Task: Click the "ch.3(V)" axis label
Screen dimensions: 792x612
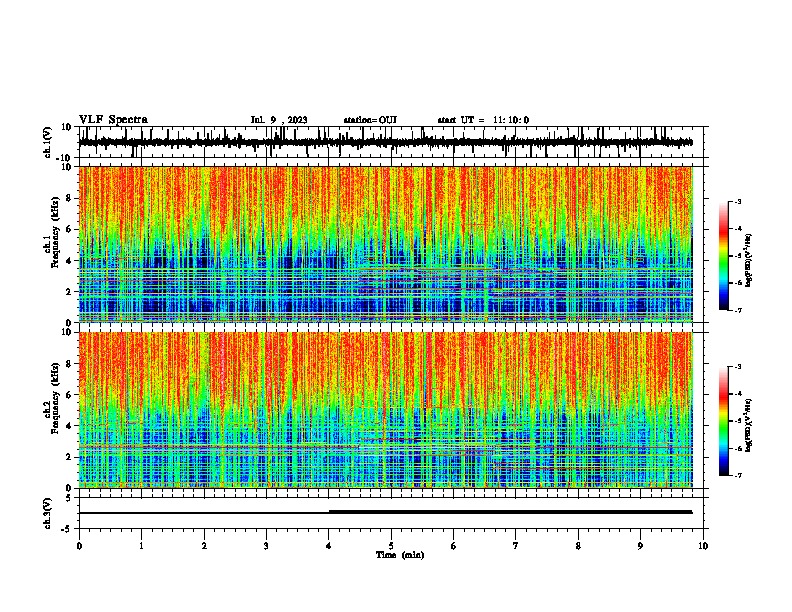Action: [47, 514]
